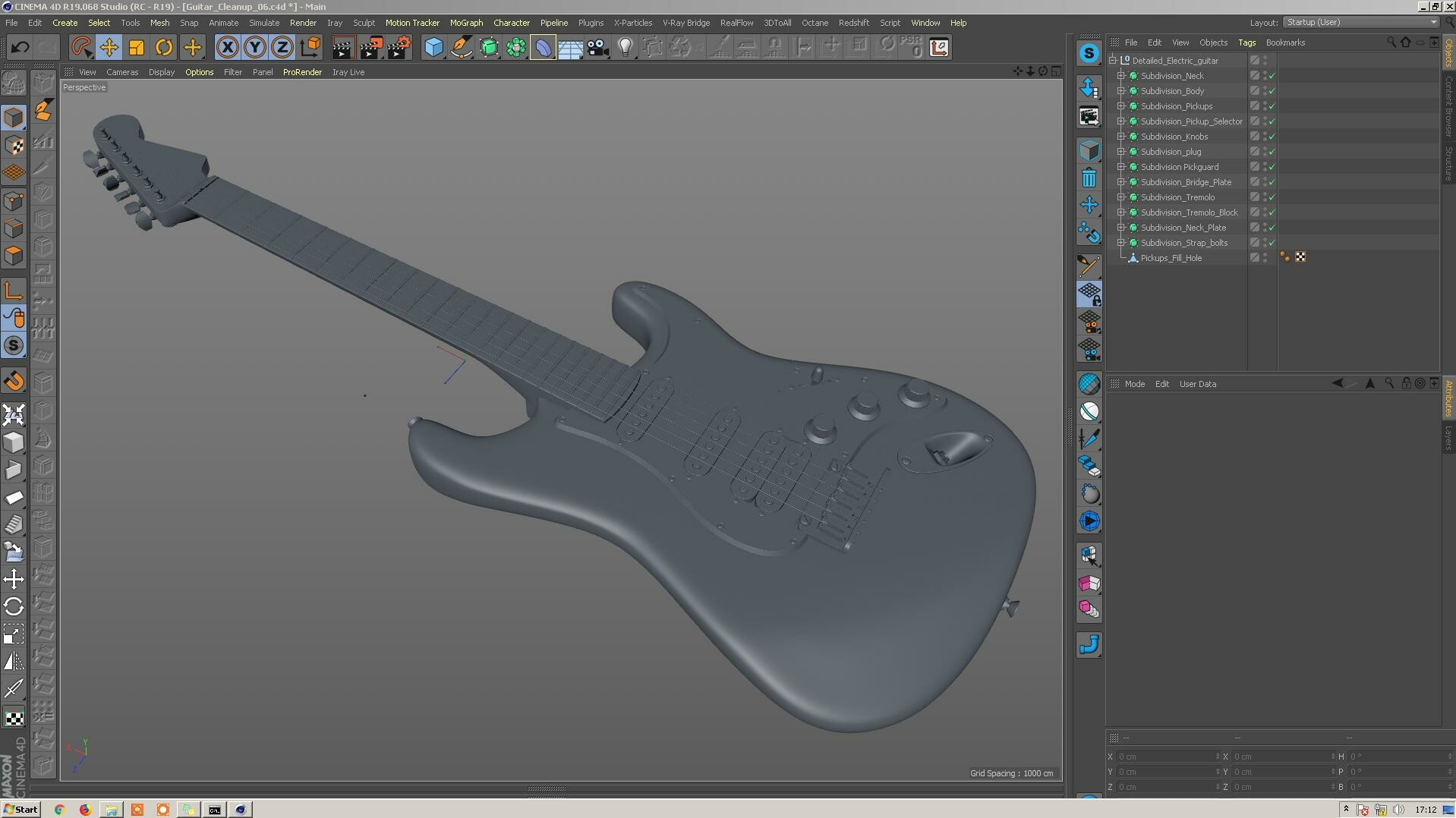The image size is (1456, 818).
Task: Toggle viewport visibility dot for Subdivision_Neck
Action: pos(1265,73)
